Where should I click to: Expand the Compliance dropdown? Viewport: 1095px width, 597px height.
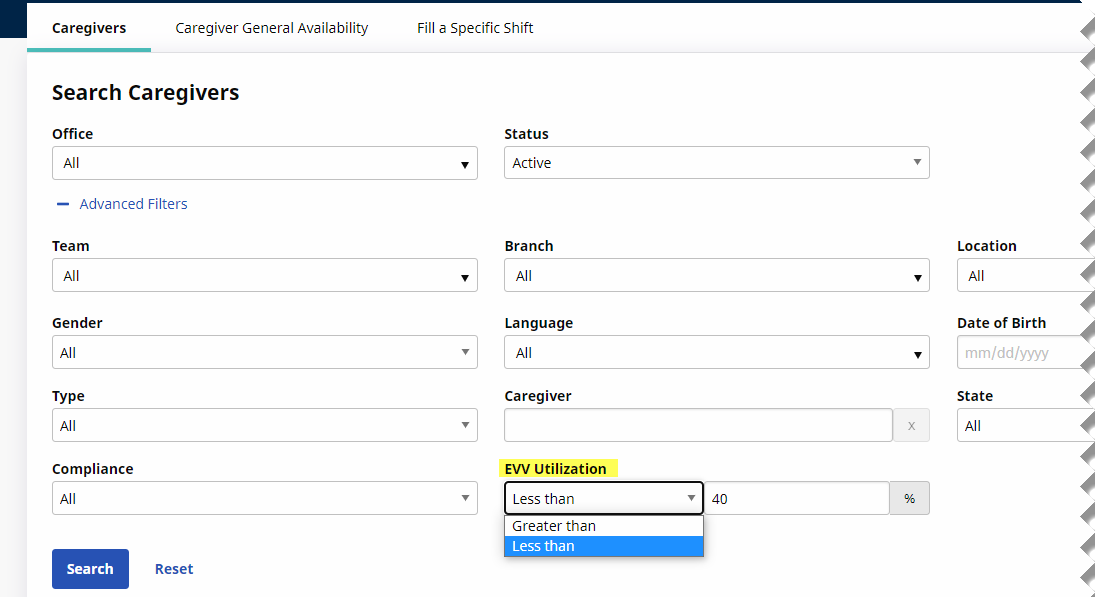264,499
